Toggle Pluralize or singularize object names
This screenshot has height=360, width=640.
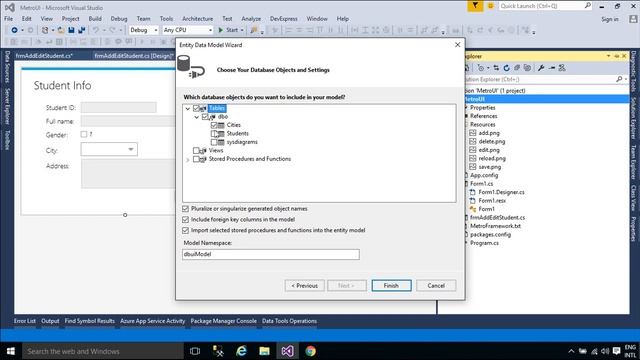tap(186, 209)
